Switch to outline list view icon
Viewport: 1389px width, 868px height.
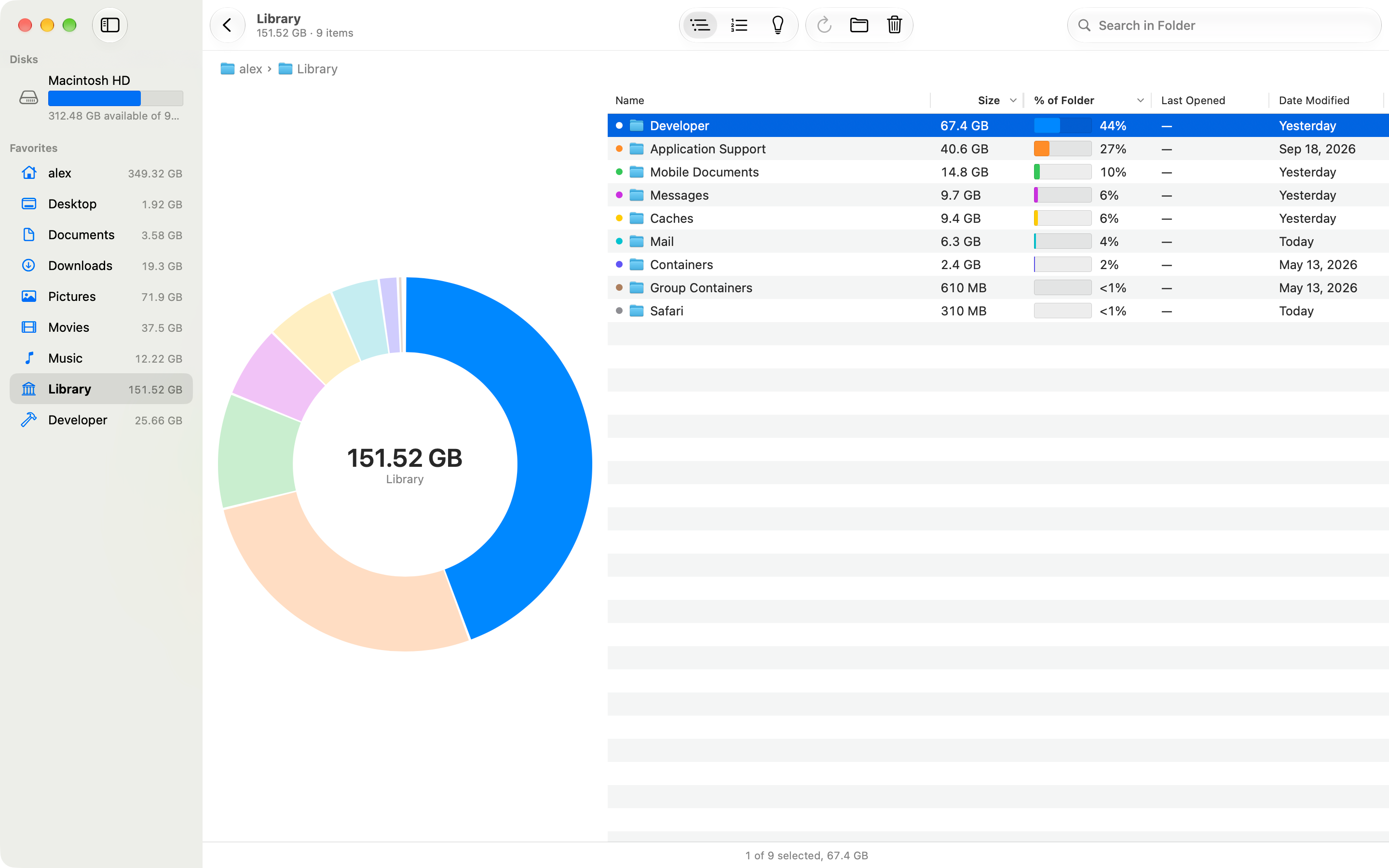(700, 25)
